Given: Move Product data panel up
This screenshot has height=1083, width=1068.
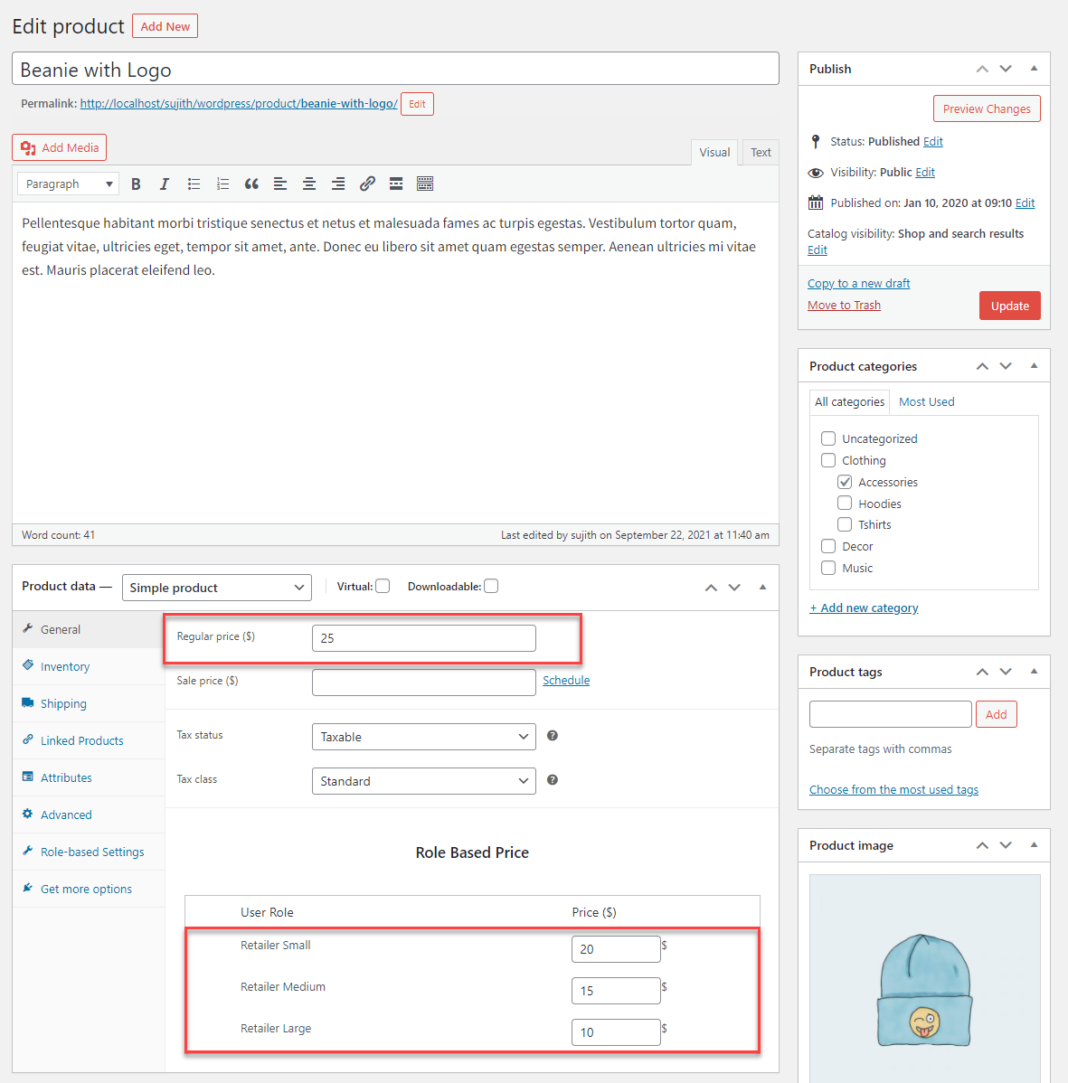Looking at the screenshot, I should coord(711,588).
